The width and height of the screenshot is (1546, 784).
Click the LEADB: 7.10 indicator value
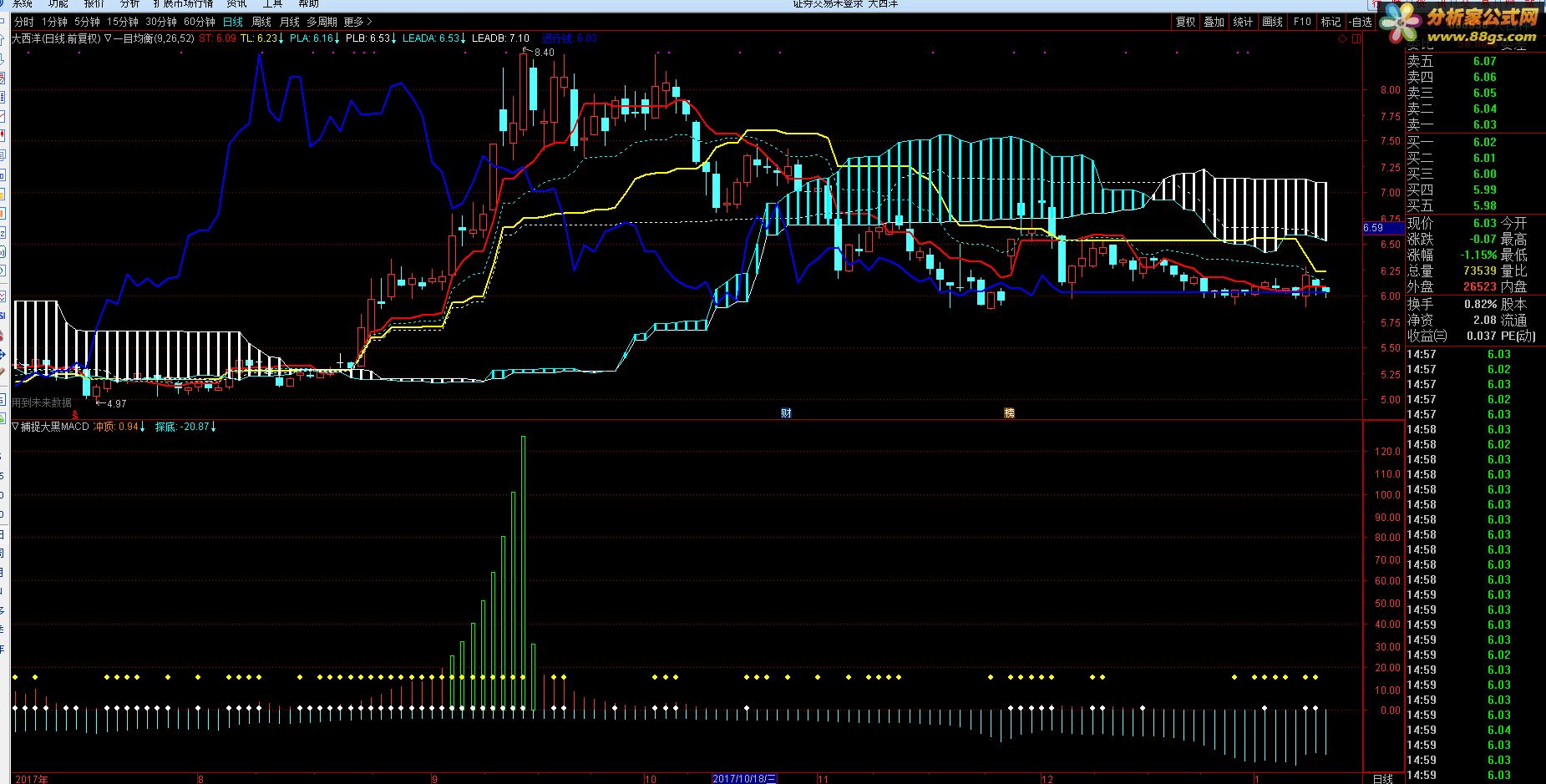(x=500, y=38)
